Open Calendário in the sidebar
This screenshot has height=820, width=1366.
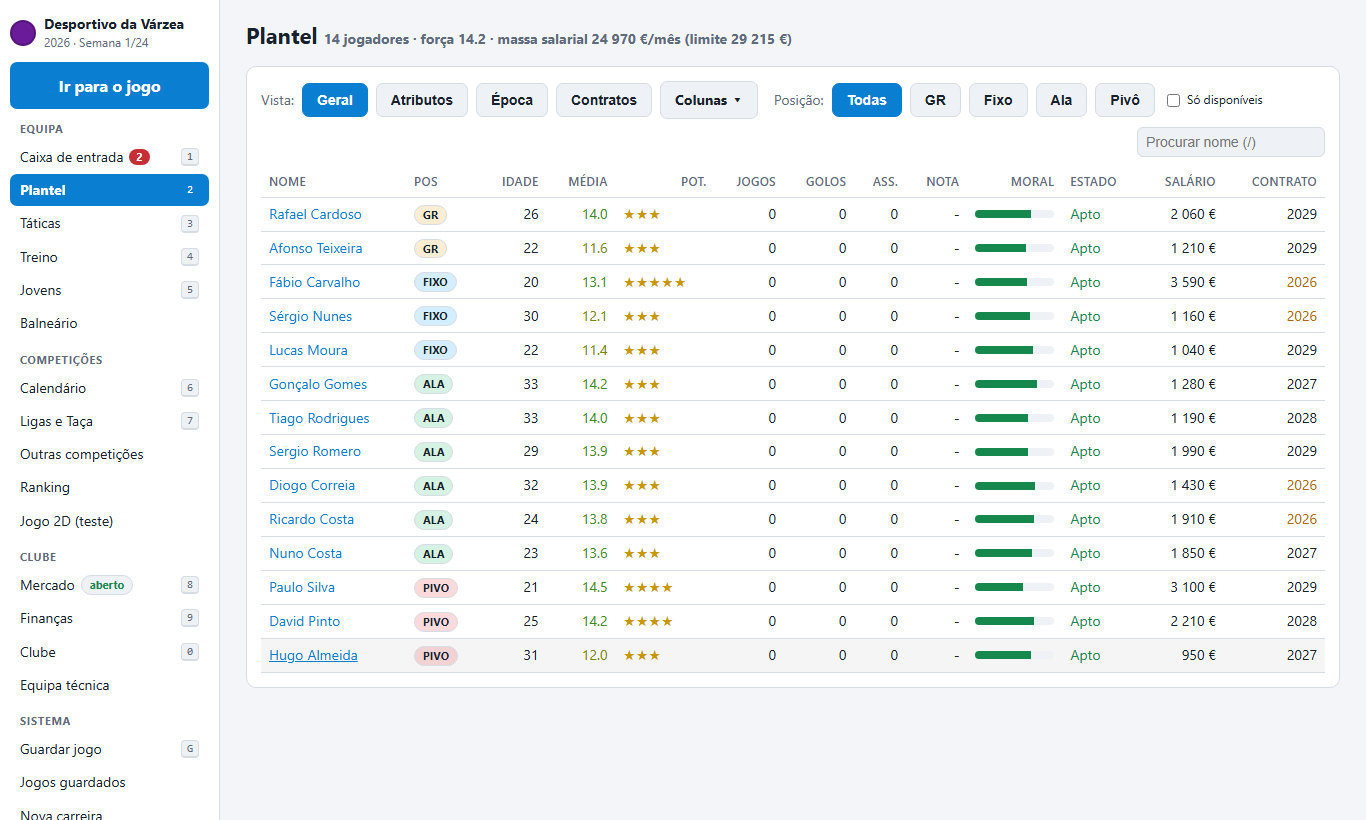[x=109, y=388]
